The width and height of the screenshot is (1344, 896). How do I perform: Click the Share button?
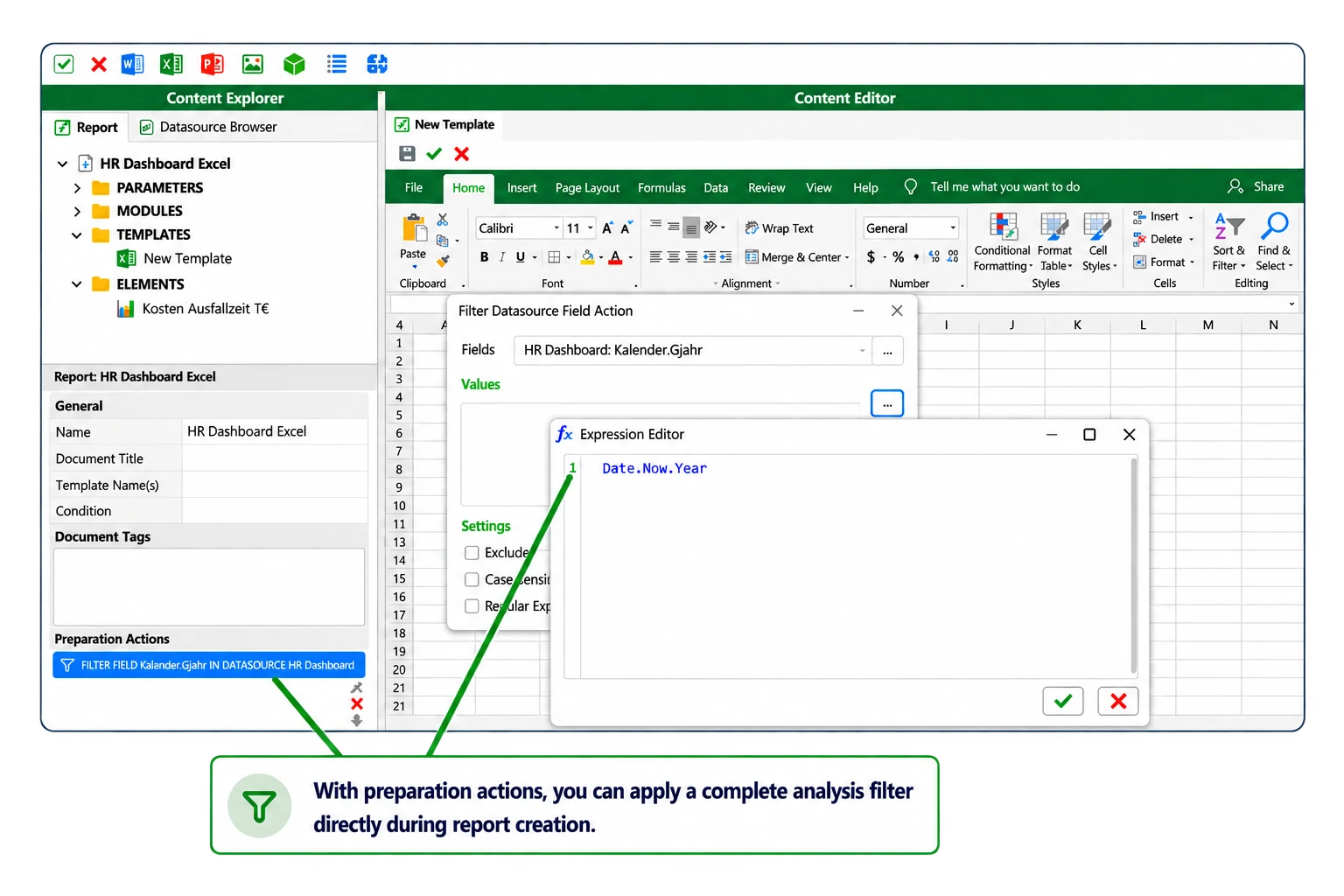1256,186
